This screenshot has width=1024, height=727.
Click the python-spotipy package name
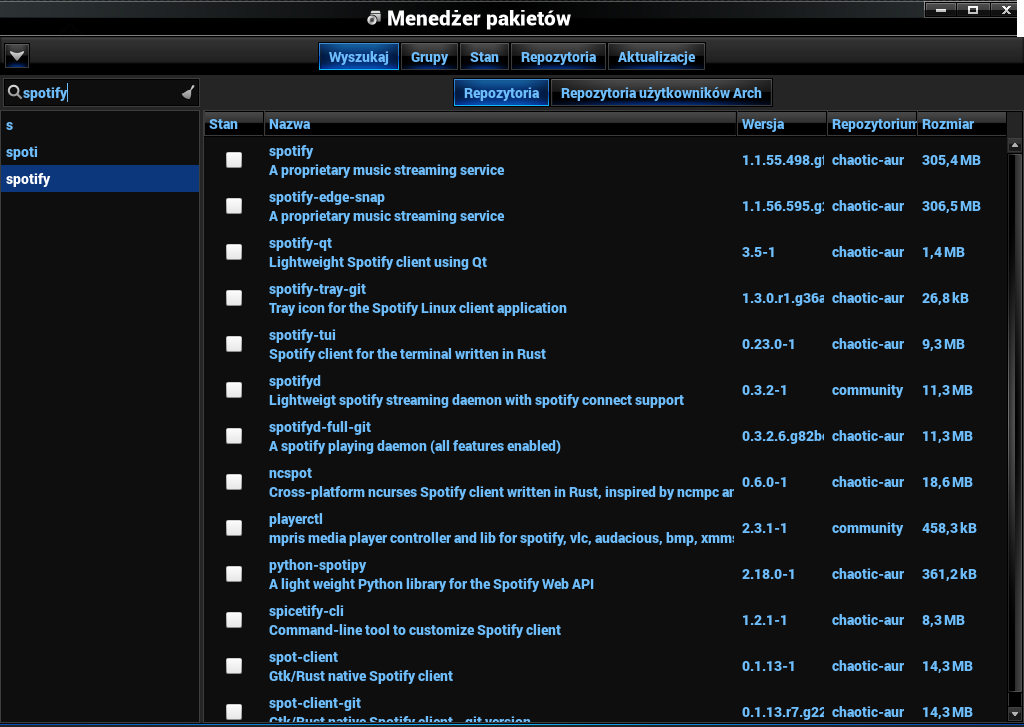(x=317, y=565)
